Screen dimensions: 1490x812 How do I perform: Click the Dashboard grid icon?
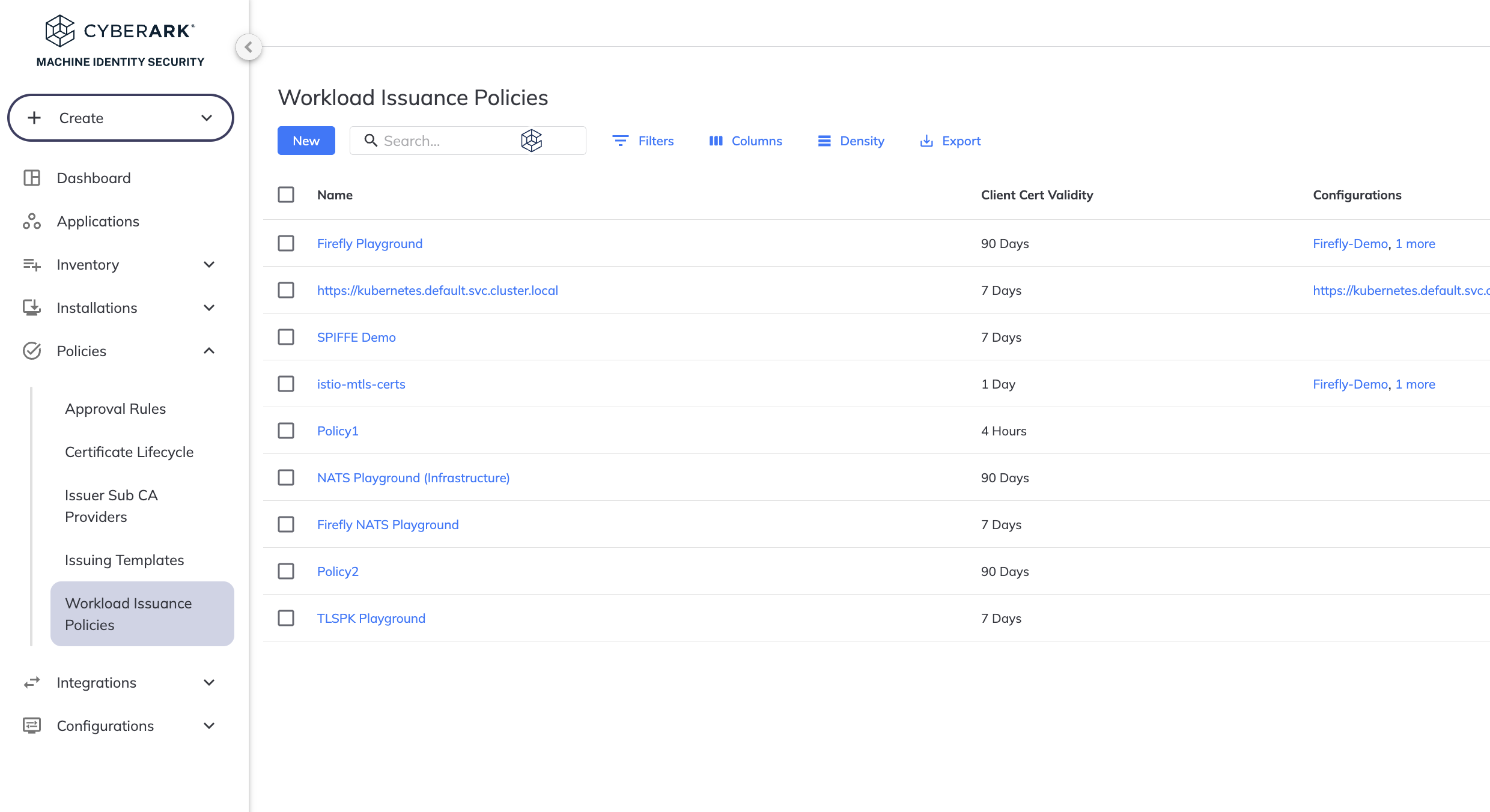coord(32,178)
